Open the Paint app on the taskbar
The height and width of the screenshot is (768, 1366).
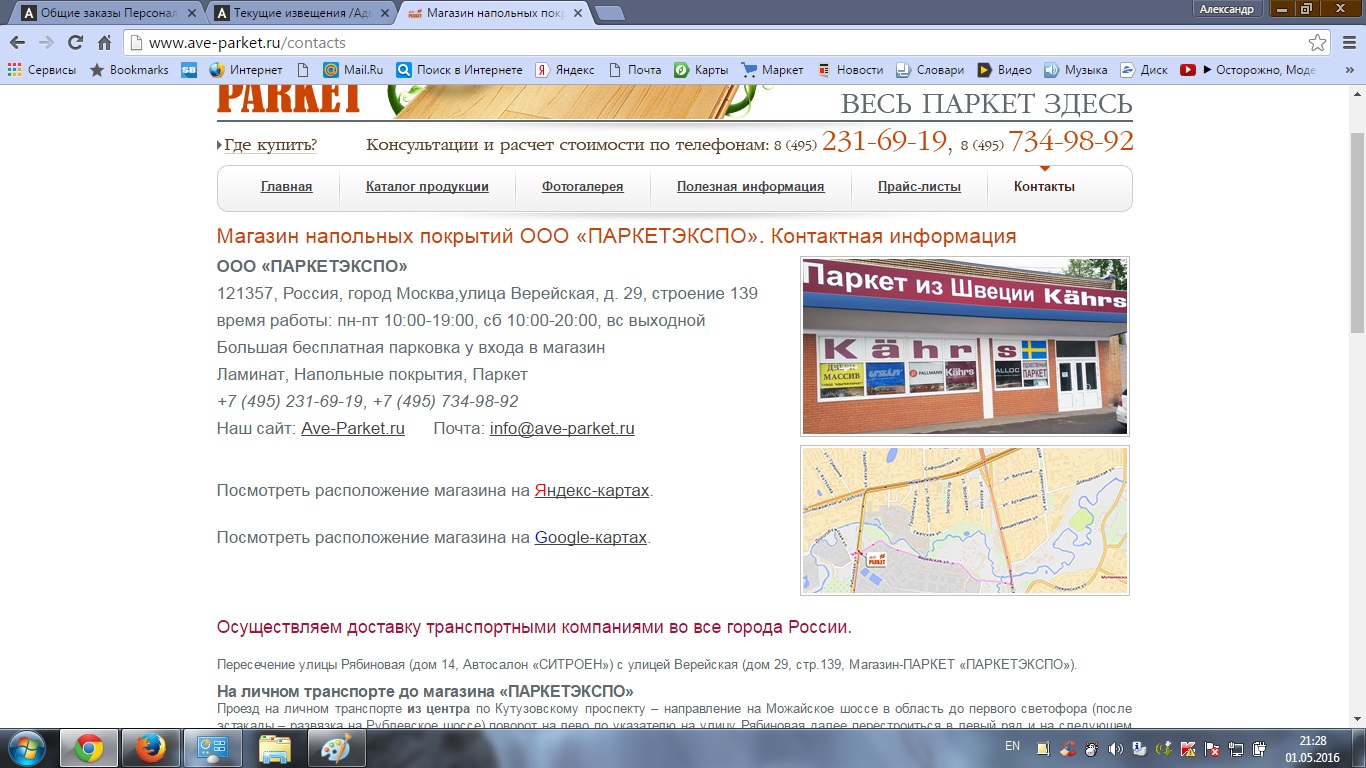point(337,748)
